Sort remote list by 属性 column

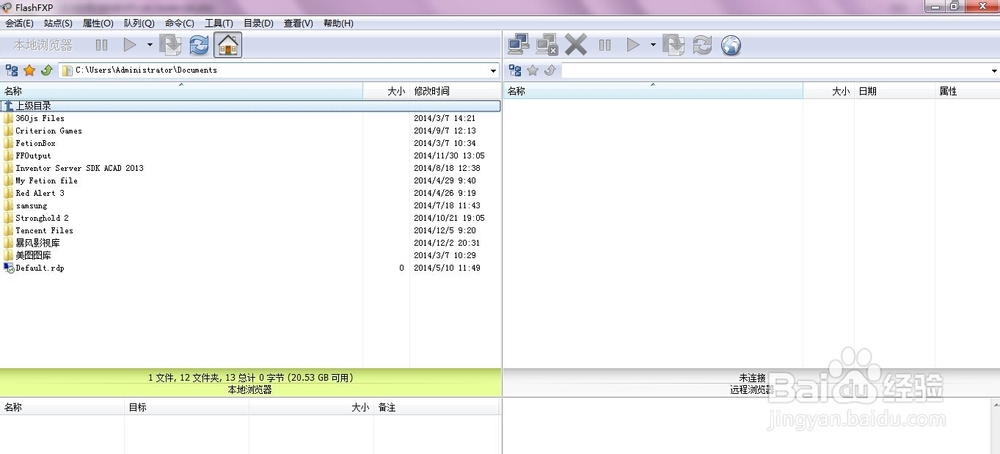(967, 91)
